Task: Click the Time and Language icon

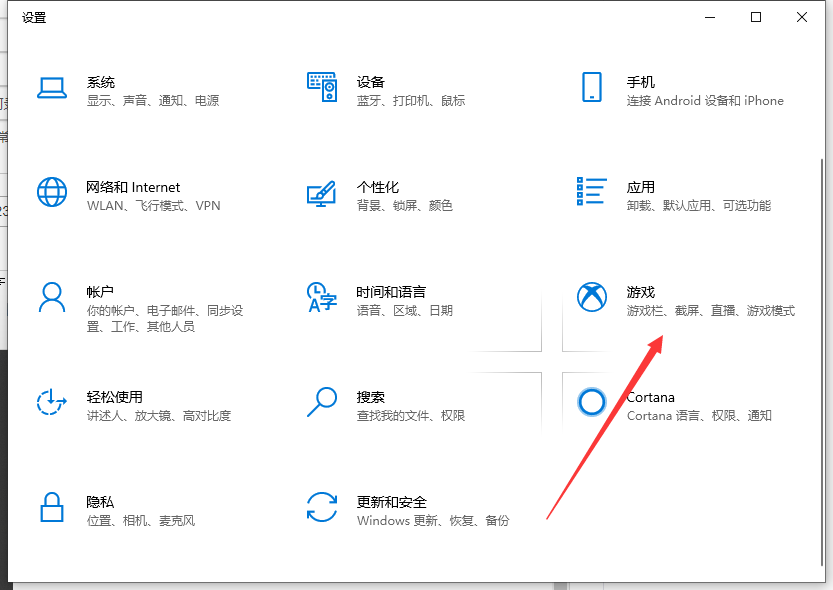Action: tap(321, 297)
